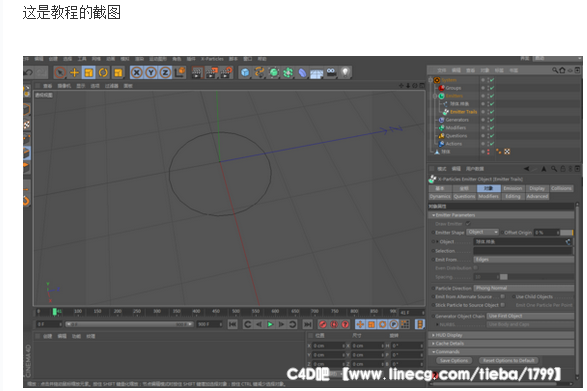Toggle the Z axis lock icon
This screenshot has width=587, height=391.
pyautogui.click(x=165, y=72)
